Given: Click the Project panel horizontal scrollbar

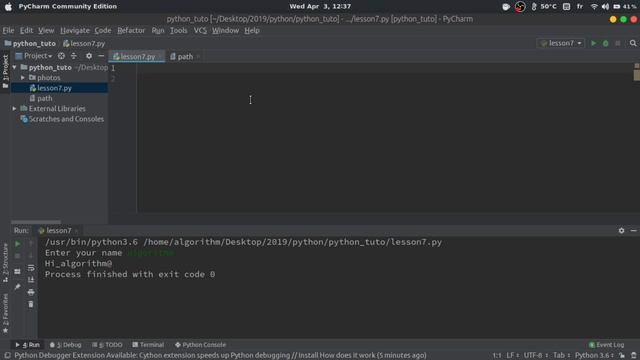Looking at the screenshot, I should pos(36,222).
